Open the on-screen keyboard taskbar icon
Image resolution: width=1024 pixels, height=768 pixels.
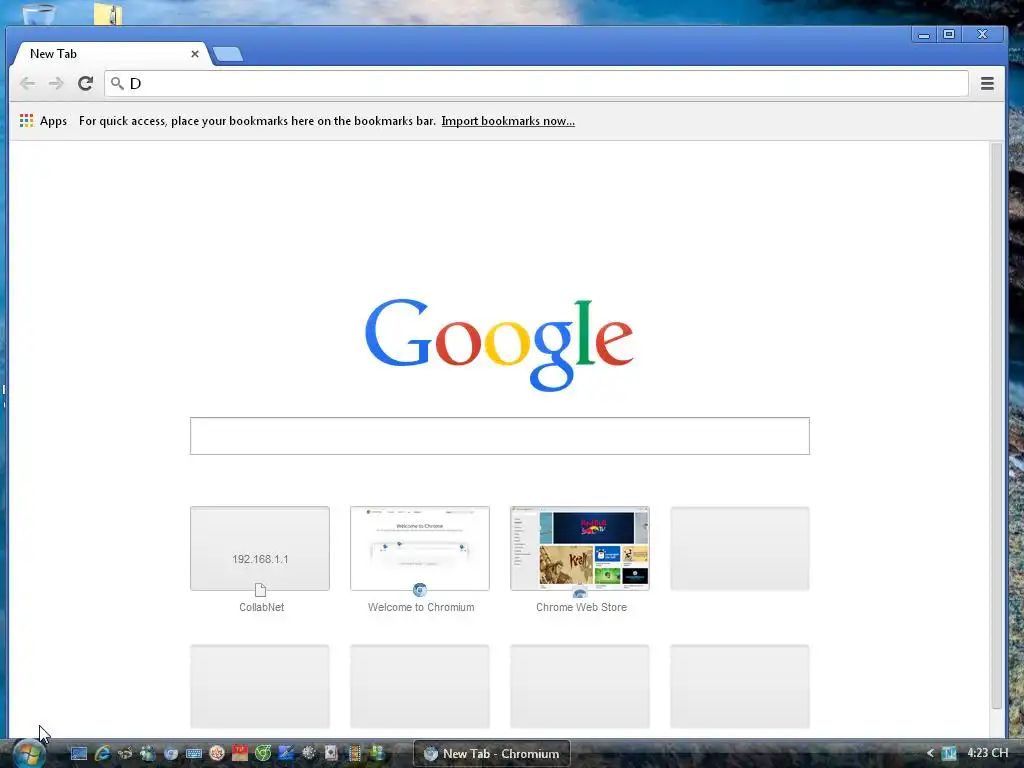click(194, 754)
